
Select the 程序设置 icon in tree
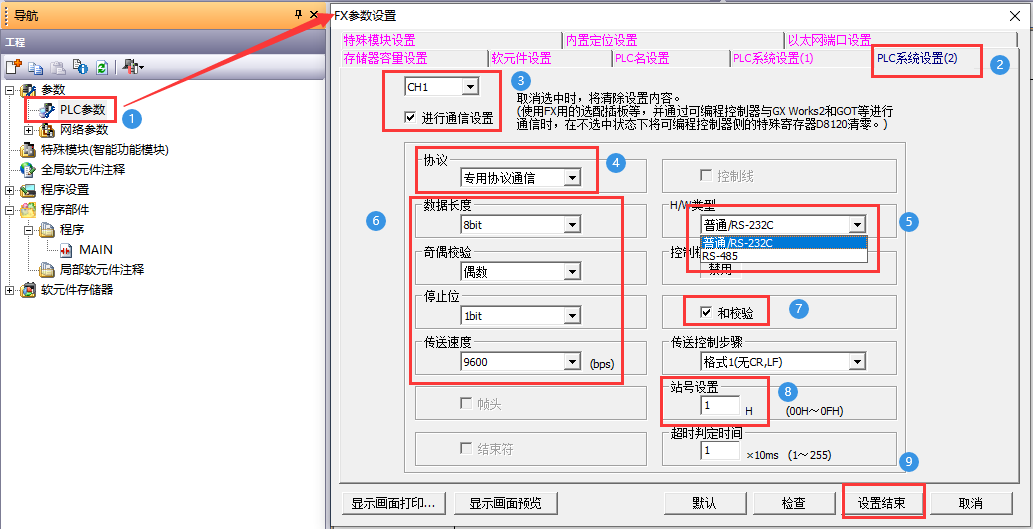coord(28,190)
